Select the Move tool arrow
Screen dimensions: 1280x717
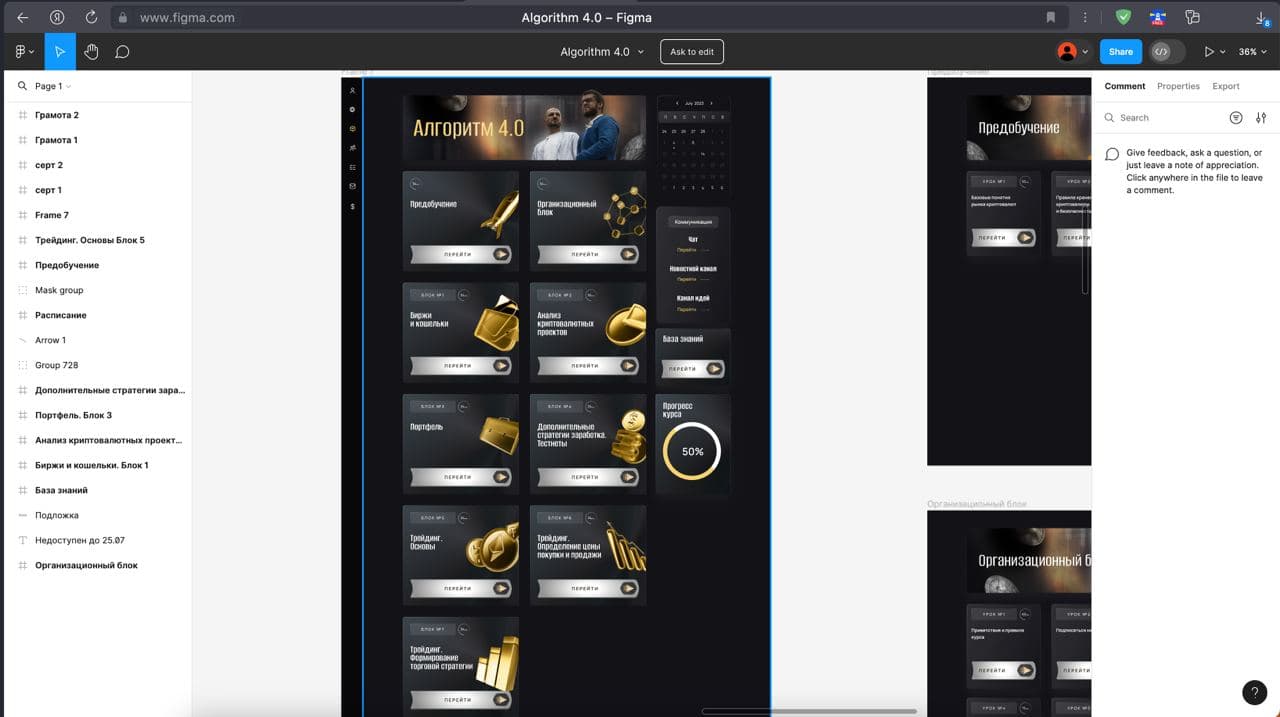point(60,52)
